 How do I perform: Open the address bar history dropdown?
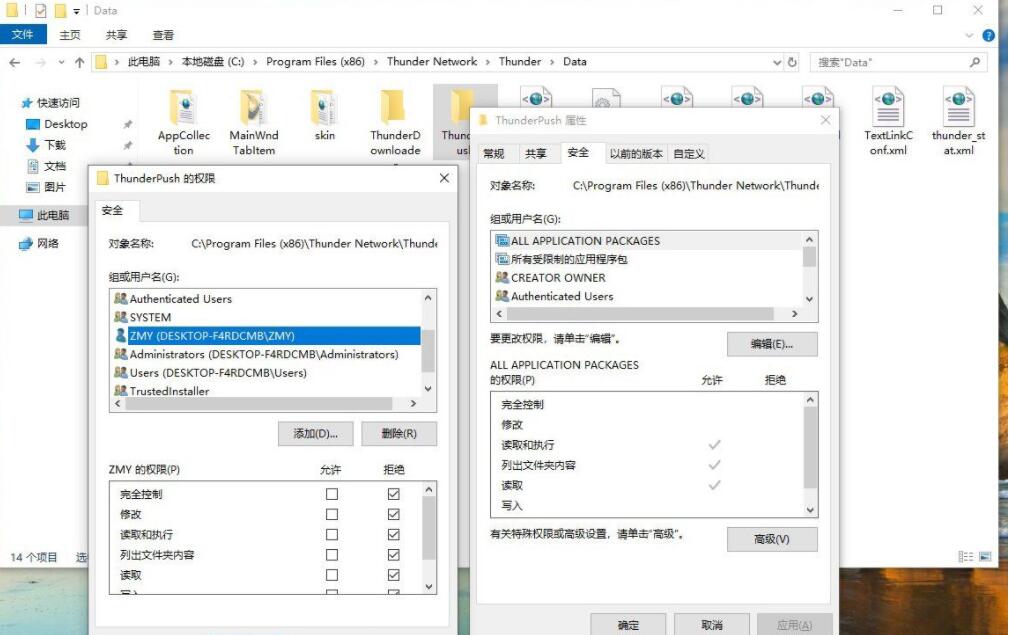[x=777, y=62]
